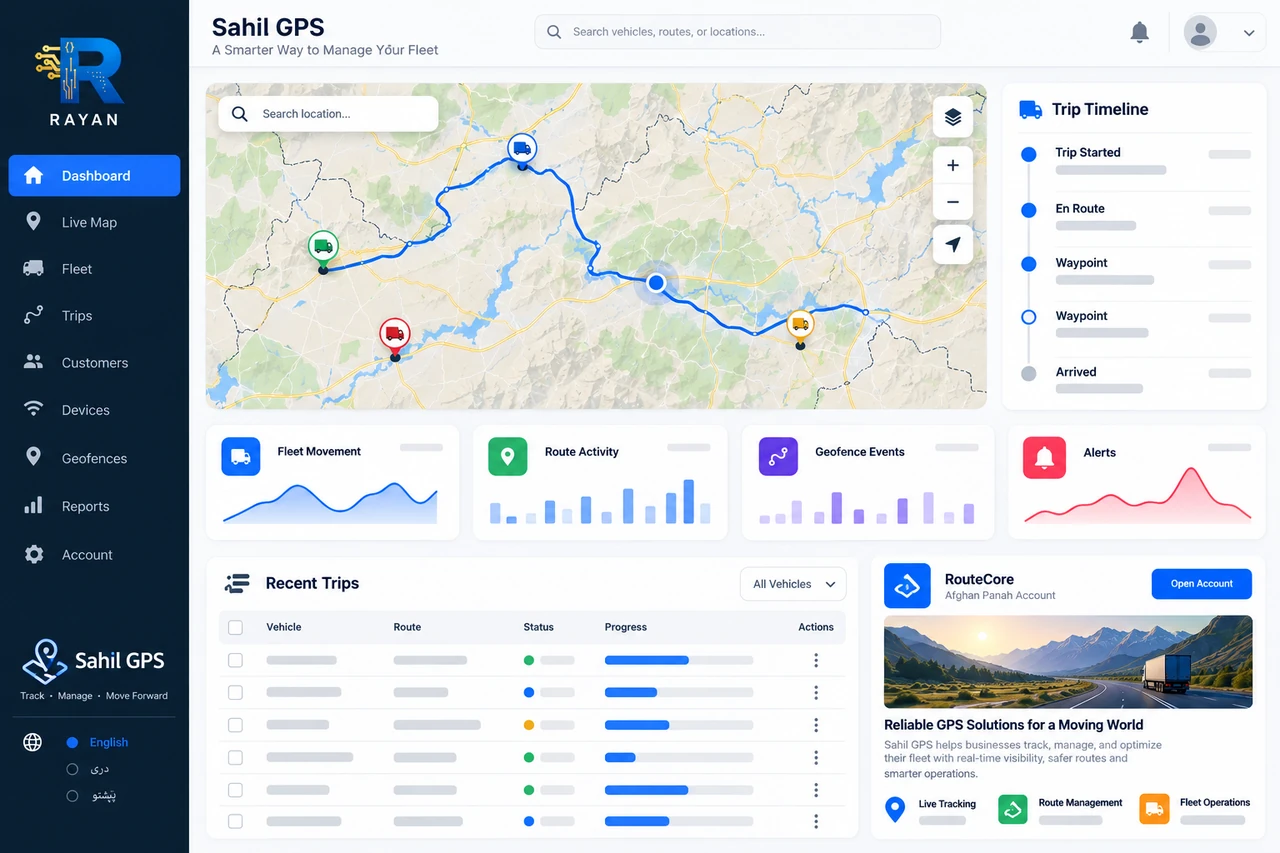Click the Route Management green icon

pos(1013,809)
